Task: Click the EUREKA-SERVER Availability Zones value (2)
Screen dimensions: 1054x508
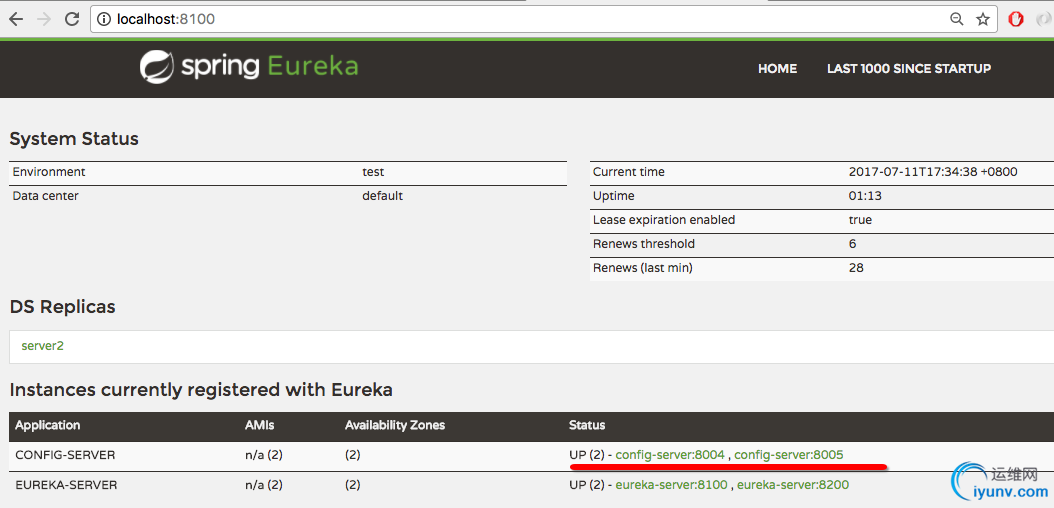Action: tap(352, 484)
